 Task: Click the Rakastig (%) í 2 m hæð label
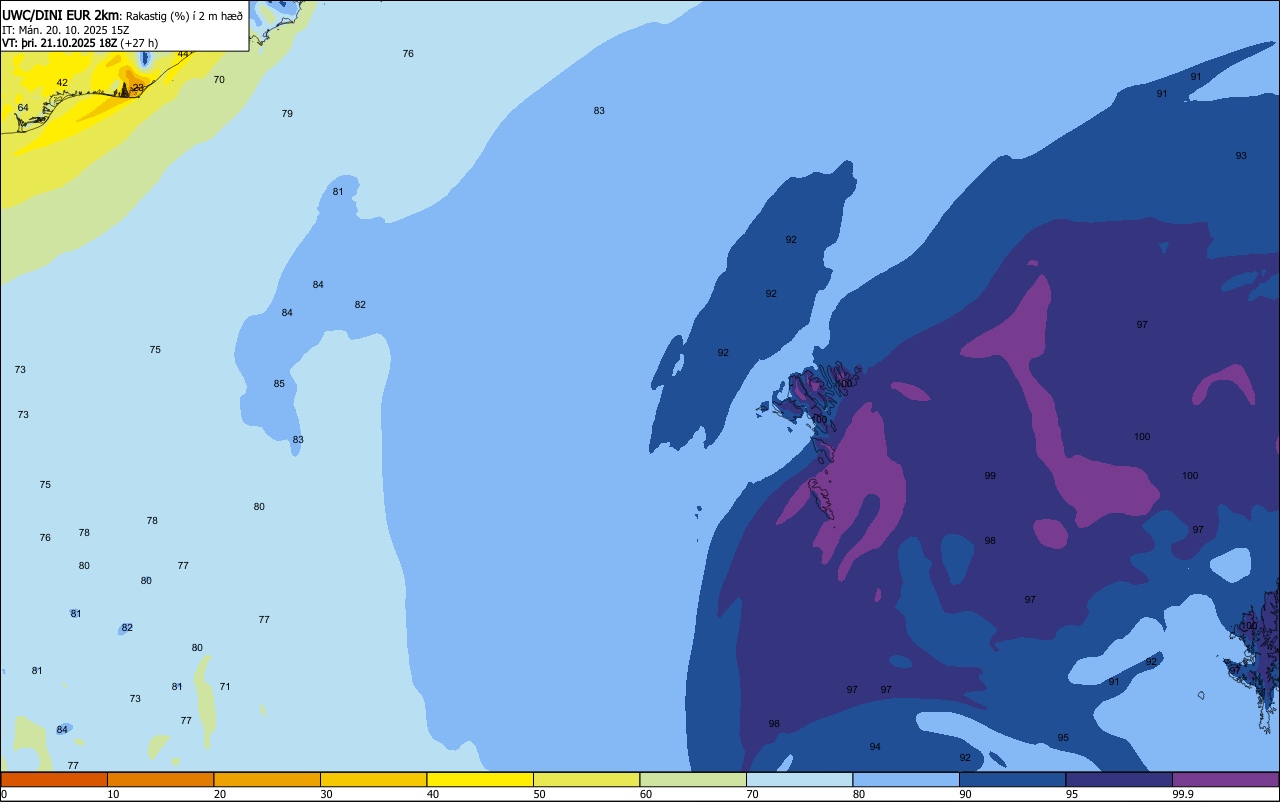[184, 16]
